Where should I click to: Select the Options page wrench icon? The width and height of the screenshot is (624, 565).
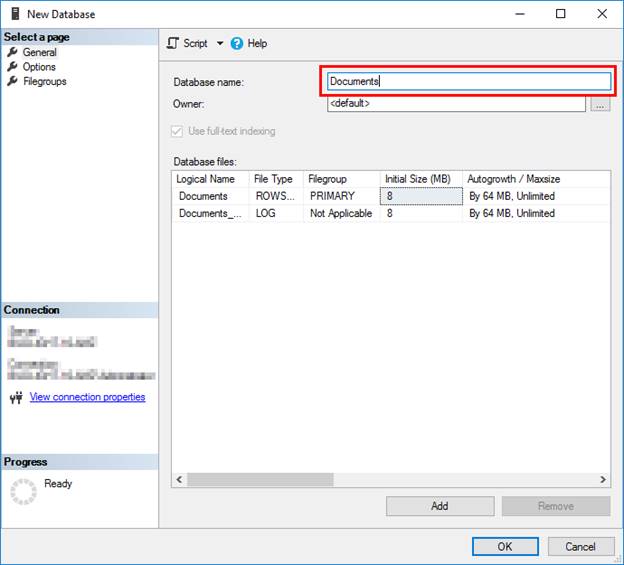click(12, 66)
